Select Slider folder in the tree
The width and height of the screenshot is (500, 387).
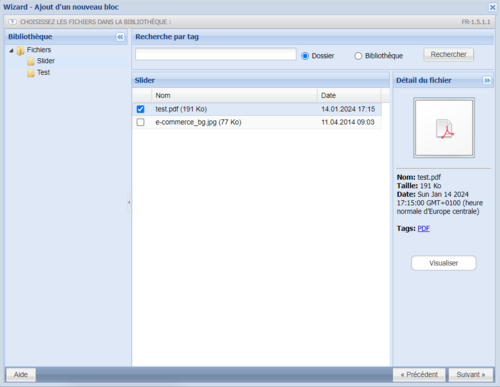pyautogui.click(x=46, y=61)
